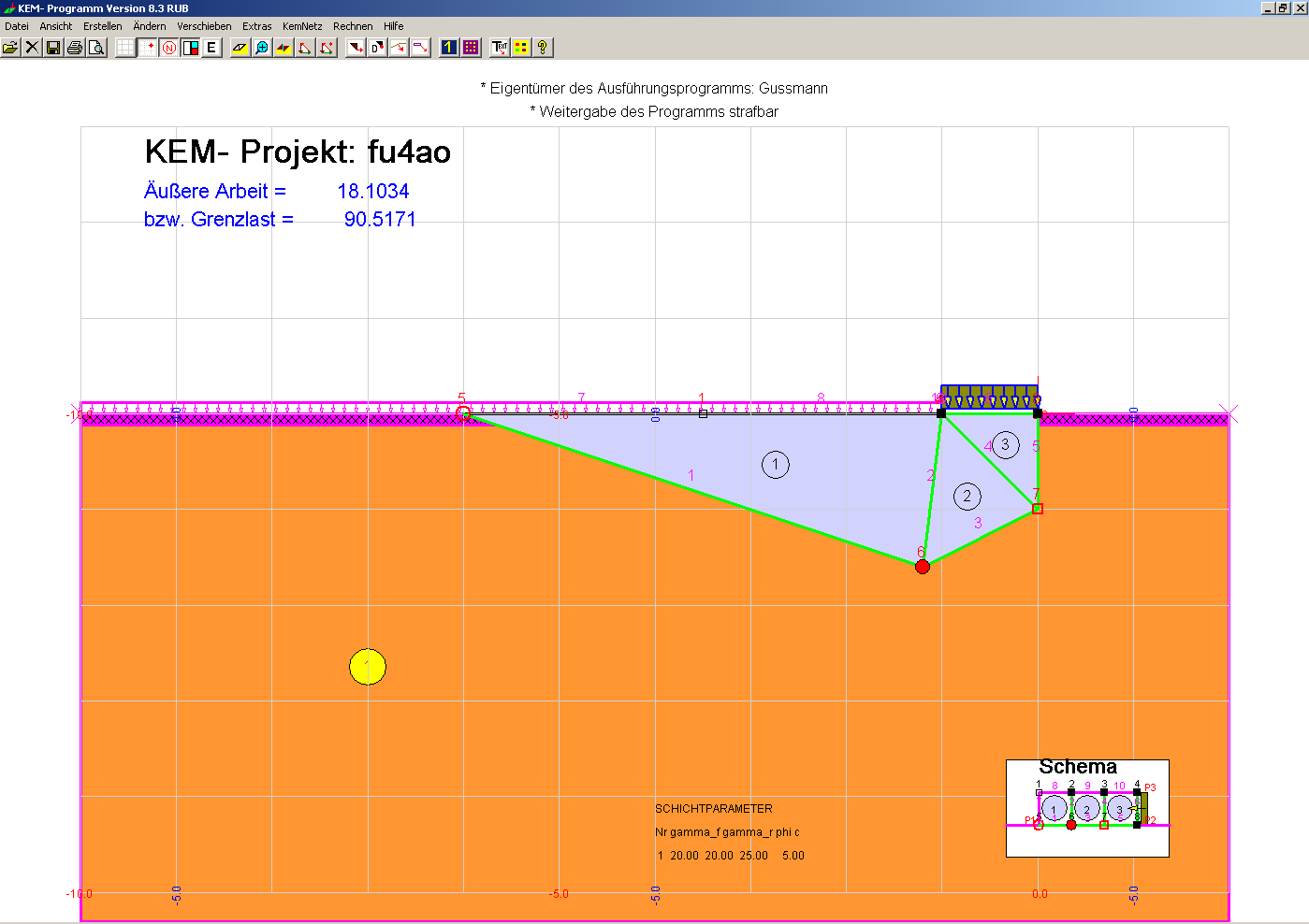Screen dimensions: 1309x924
Task: Click the D with arrow icon
Action: 377,47
